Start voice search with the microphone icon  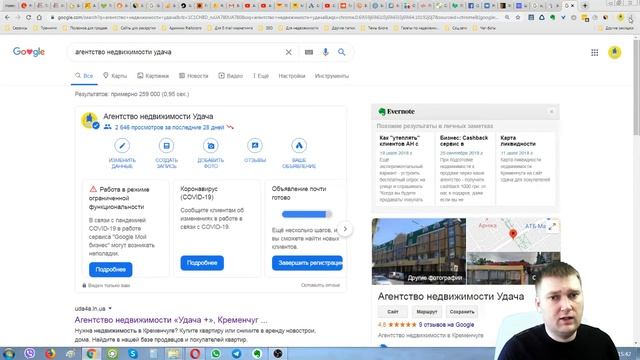click(x=325, y=52)
